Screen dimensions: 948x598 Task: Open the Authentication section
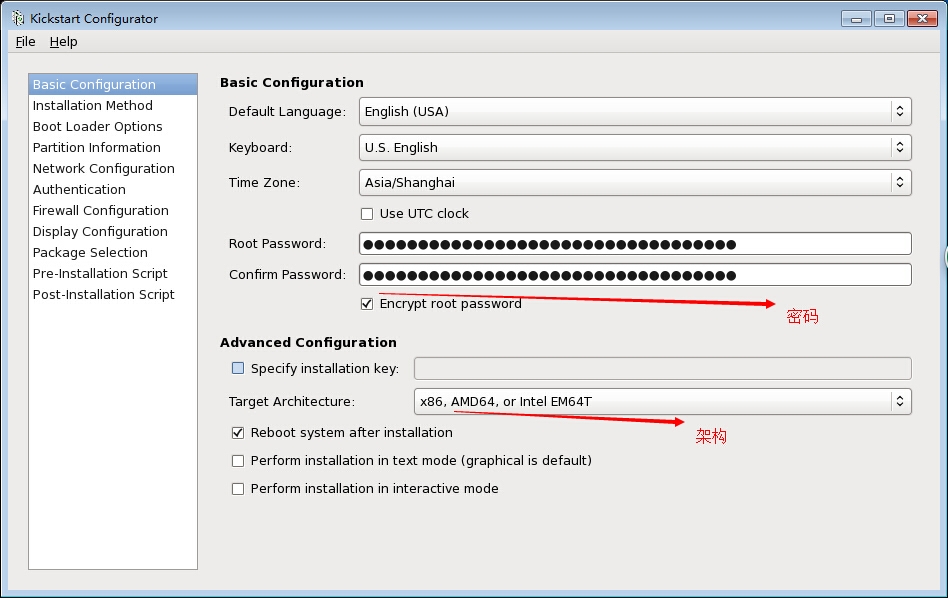[113, 190]
